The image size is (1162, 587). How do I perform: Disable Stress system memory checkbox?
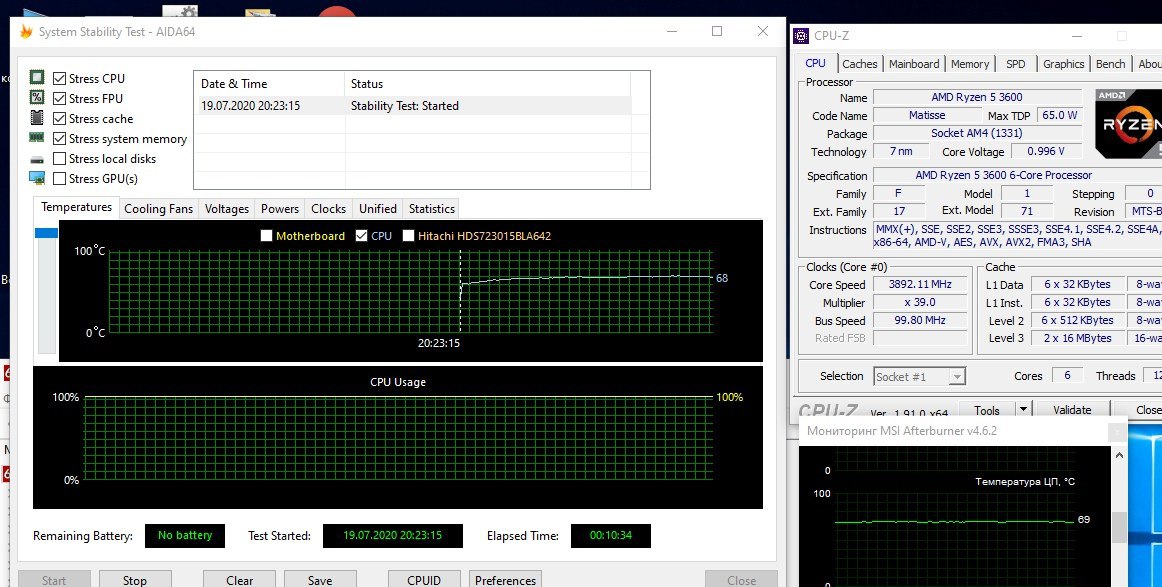tap(59, 139)
